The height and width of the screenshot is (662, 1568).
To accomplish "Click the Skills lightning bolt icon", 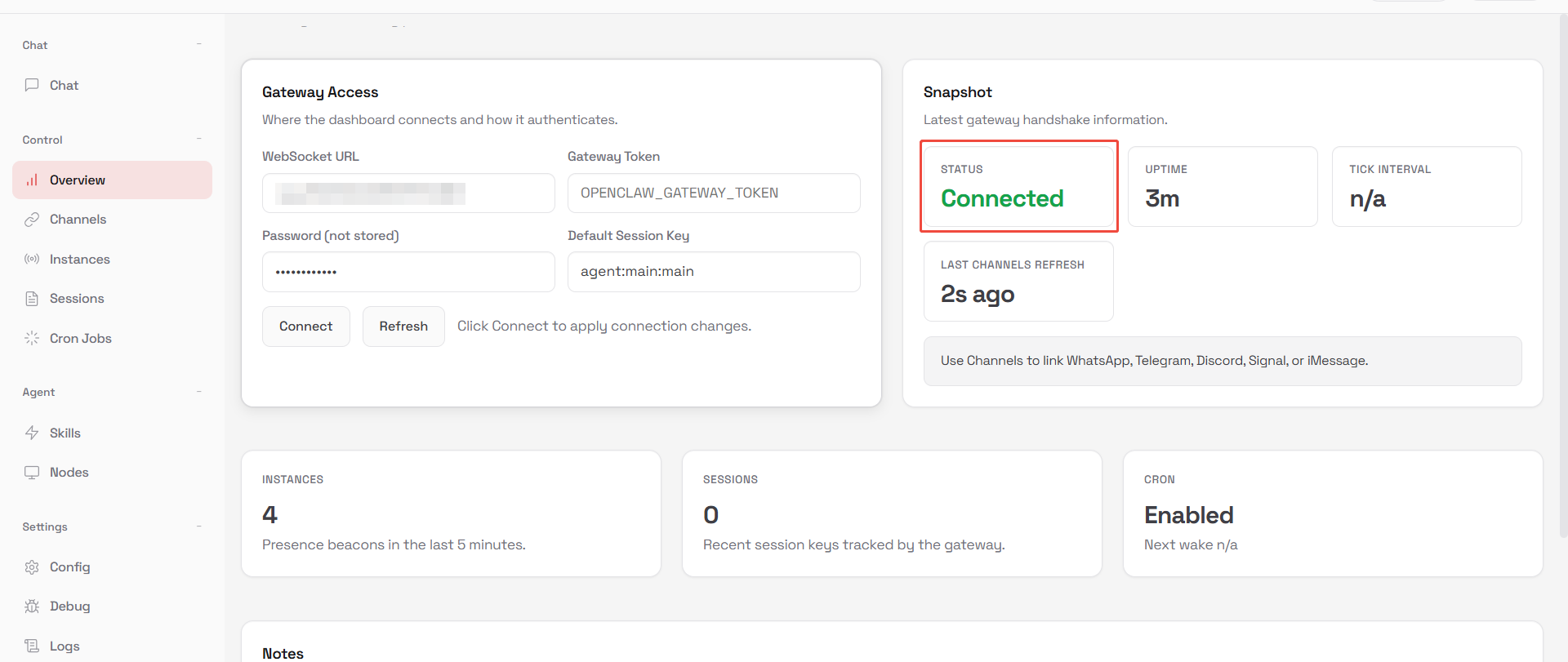I will pos(32,433).
